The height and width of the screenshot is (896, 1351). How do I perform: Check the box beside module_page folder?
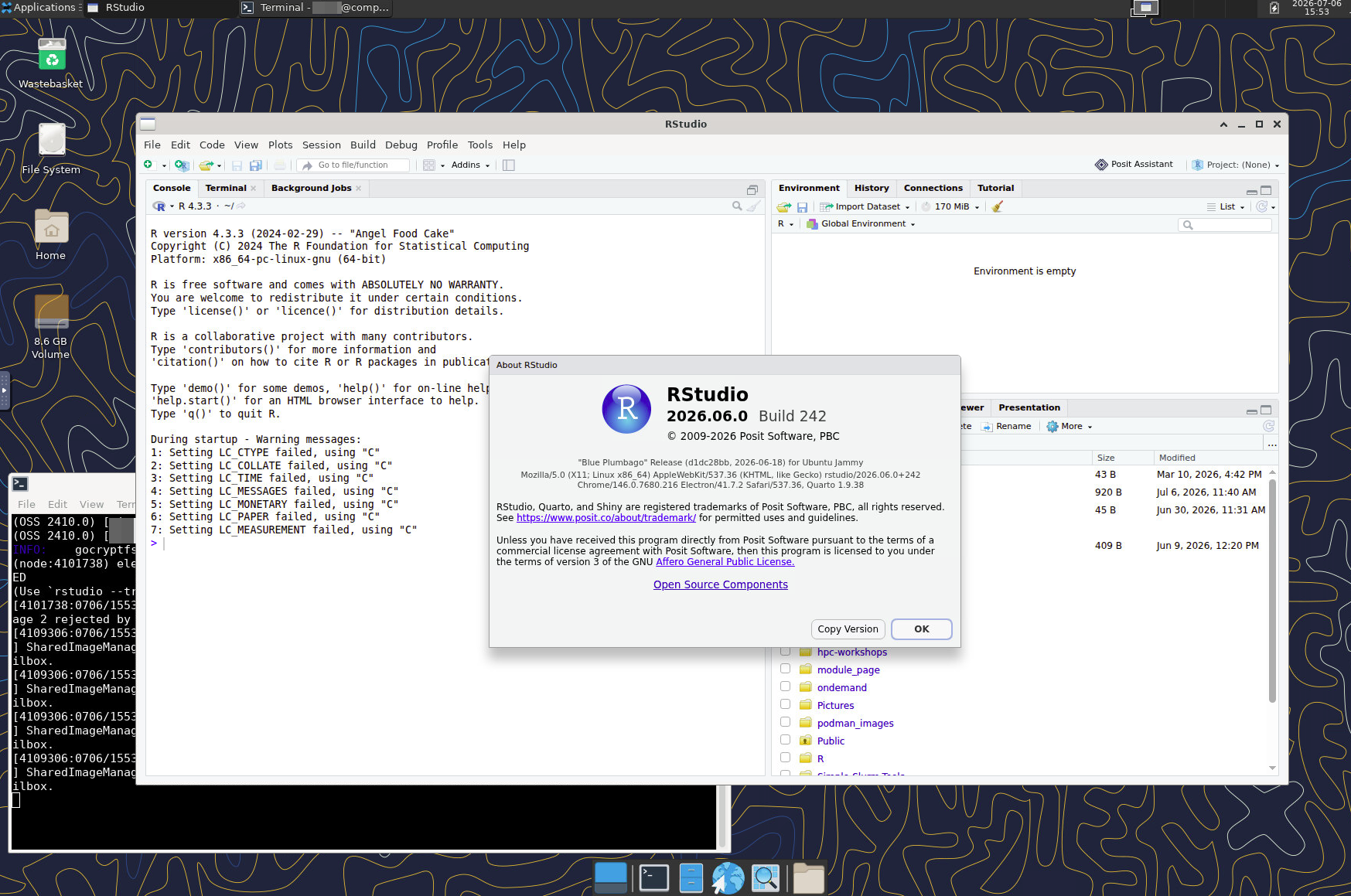tap(785, 669)
